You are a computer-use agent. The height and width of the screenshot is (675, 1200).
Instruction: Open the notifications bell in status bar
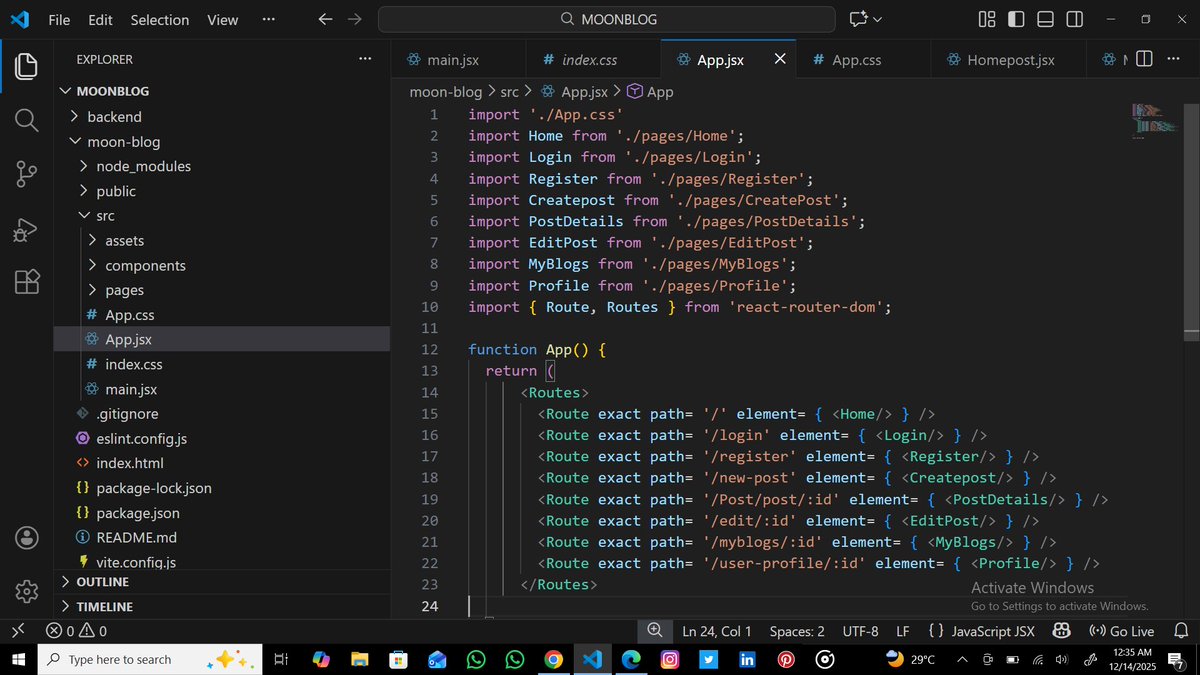[x=1181, y=631]
